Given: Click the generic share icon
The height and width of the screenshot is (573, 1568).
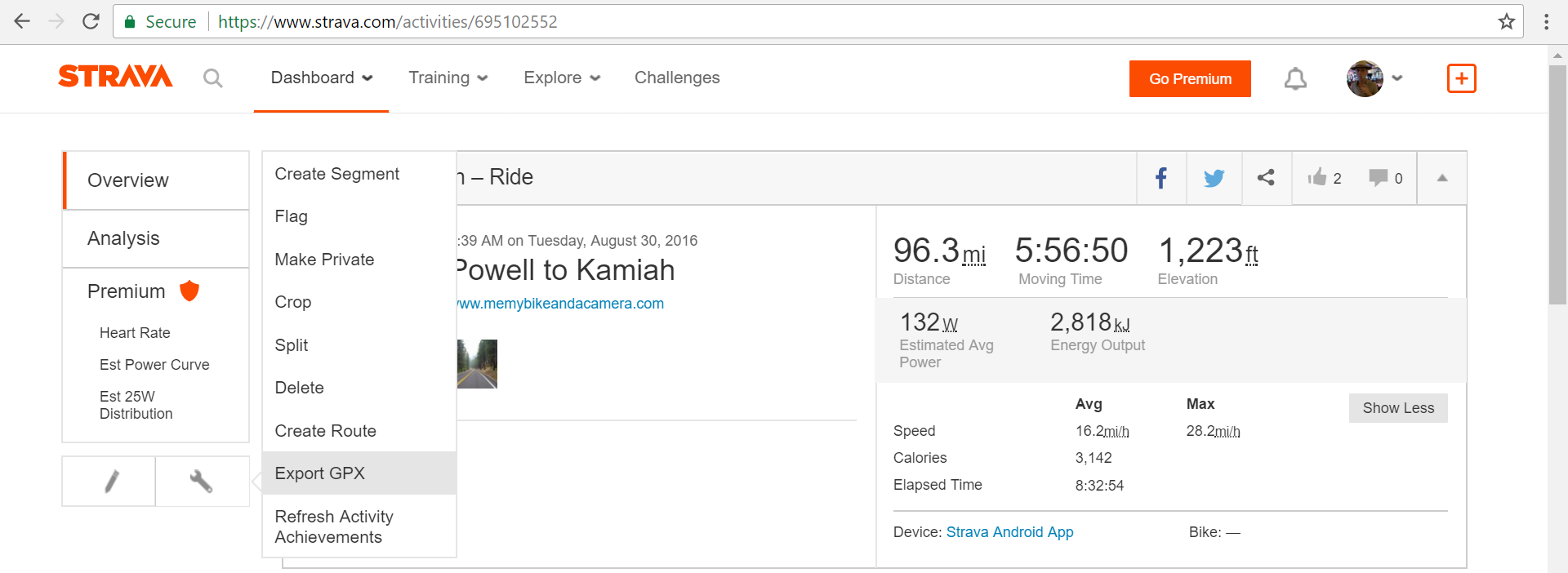Looking at the screenshot, I should pyautogui.click(x=1266, y=178).
